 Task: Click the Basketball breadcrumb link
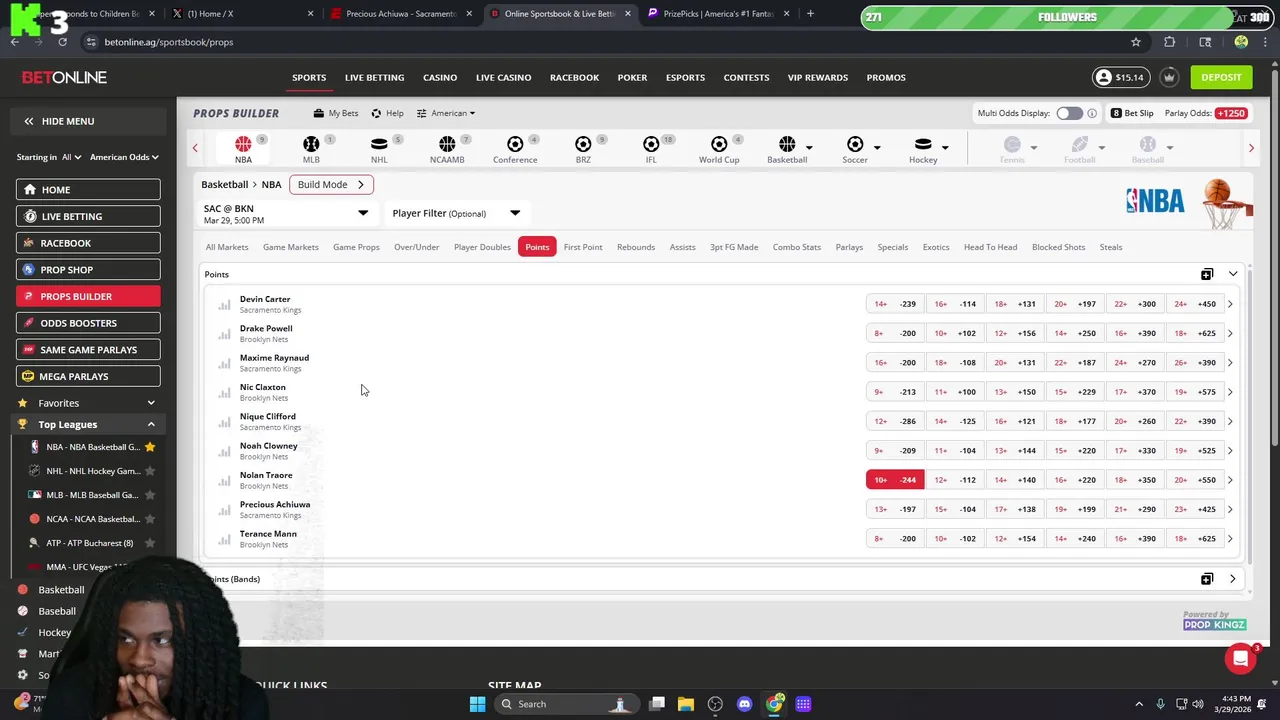pyautogui.click(x=225, y=184)
